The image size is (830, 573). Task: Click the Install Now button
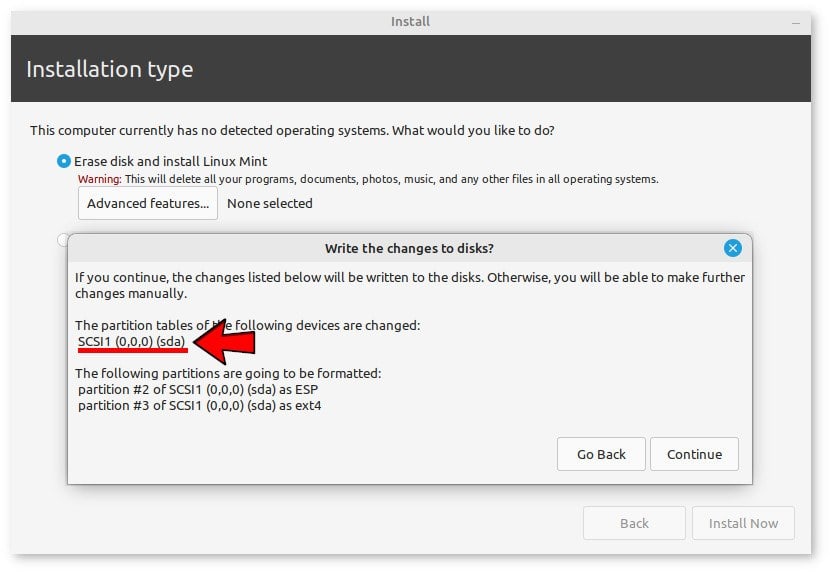[743, 523]
